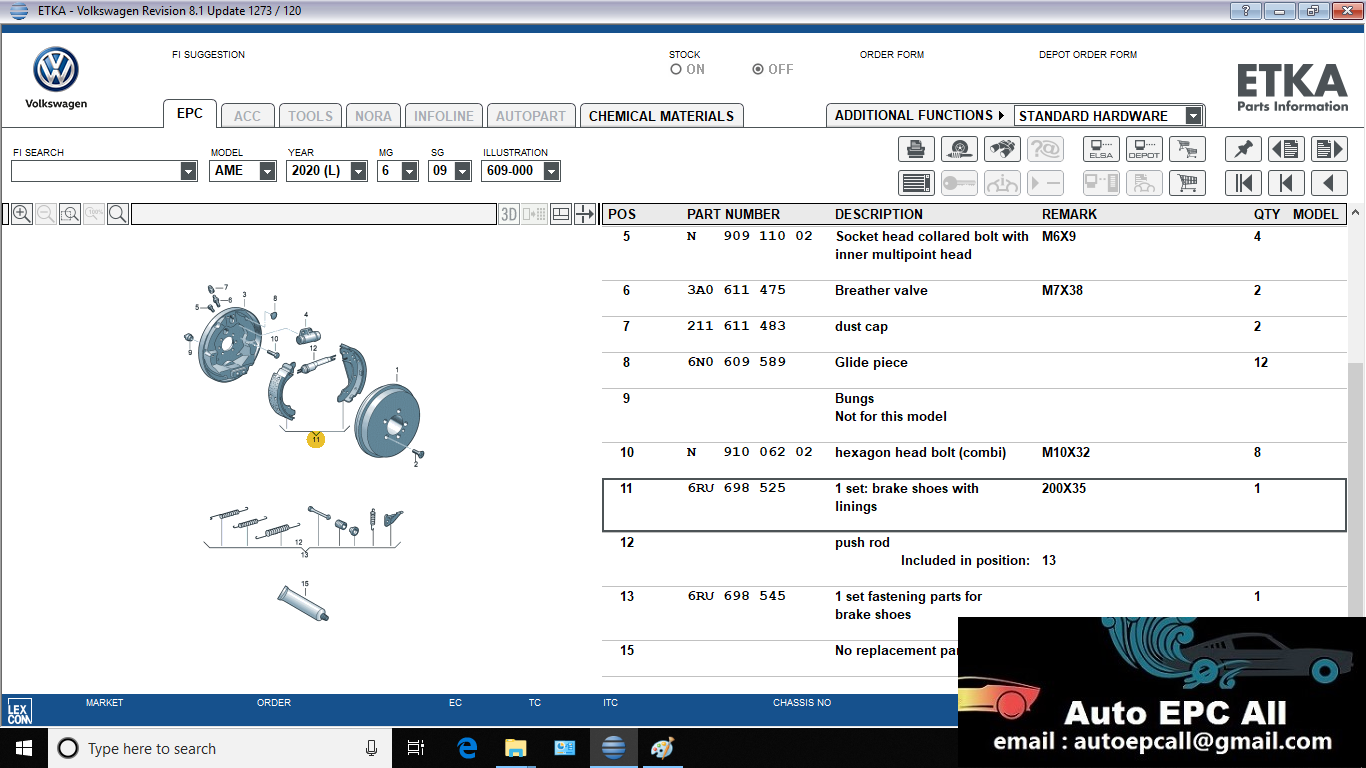
Task: Click the double shopping carts icon
Action: click(1187, 149)
